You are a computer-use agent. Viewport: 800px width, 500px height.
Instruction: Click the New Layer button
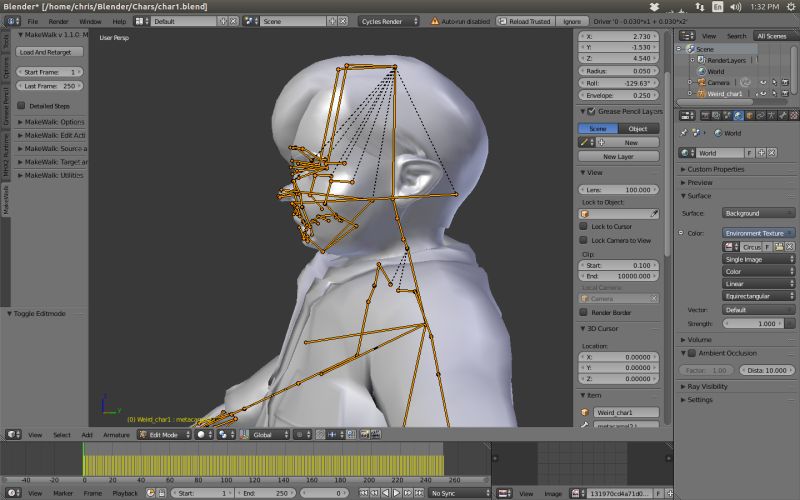tap(618, 156)
